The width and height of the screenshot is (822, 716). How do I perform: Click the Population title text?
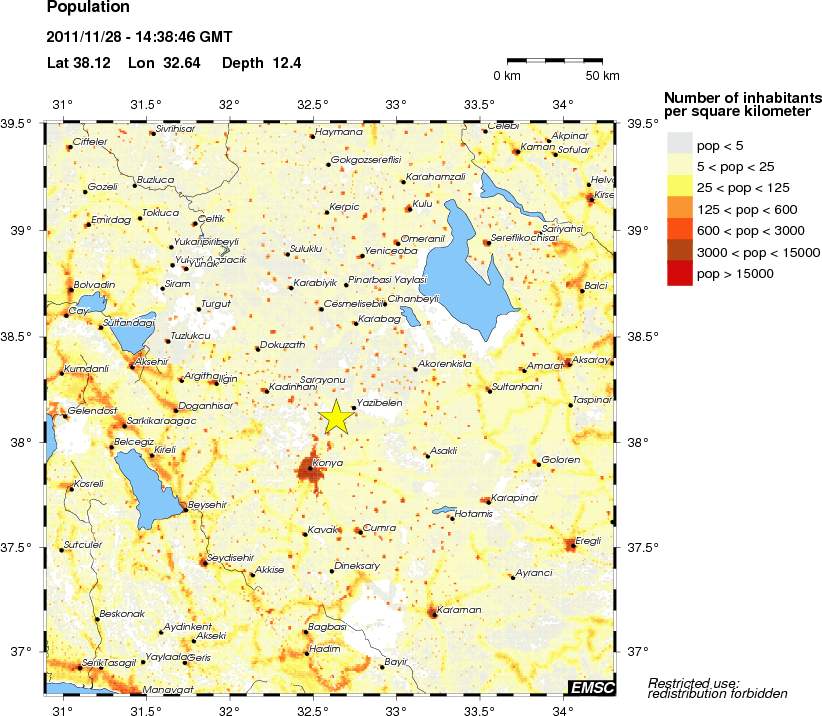tap(88, 8)
